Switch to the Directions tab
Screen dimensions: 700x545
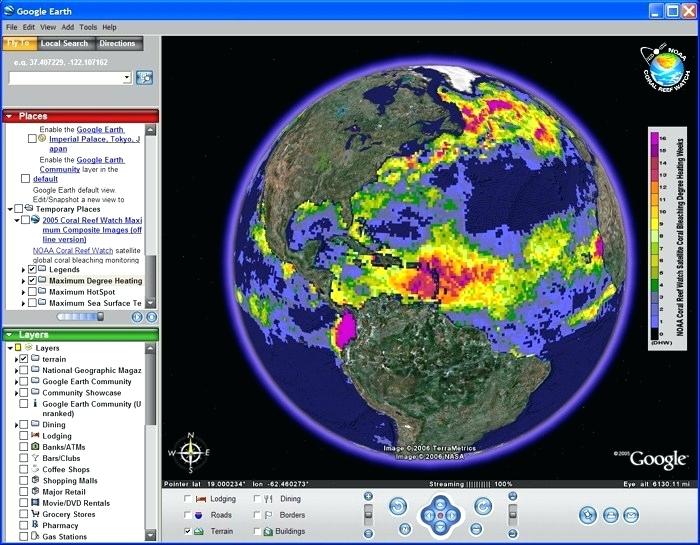click(x=117, y=43)
